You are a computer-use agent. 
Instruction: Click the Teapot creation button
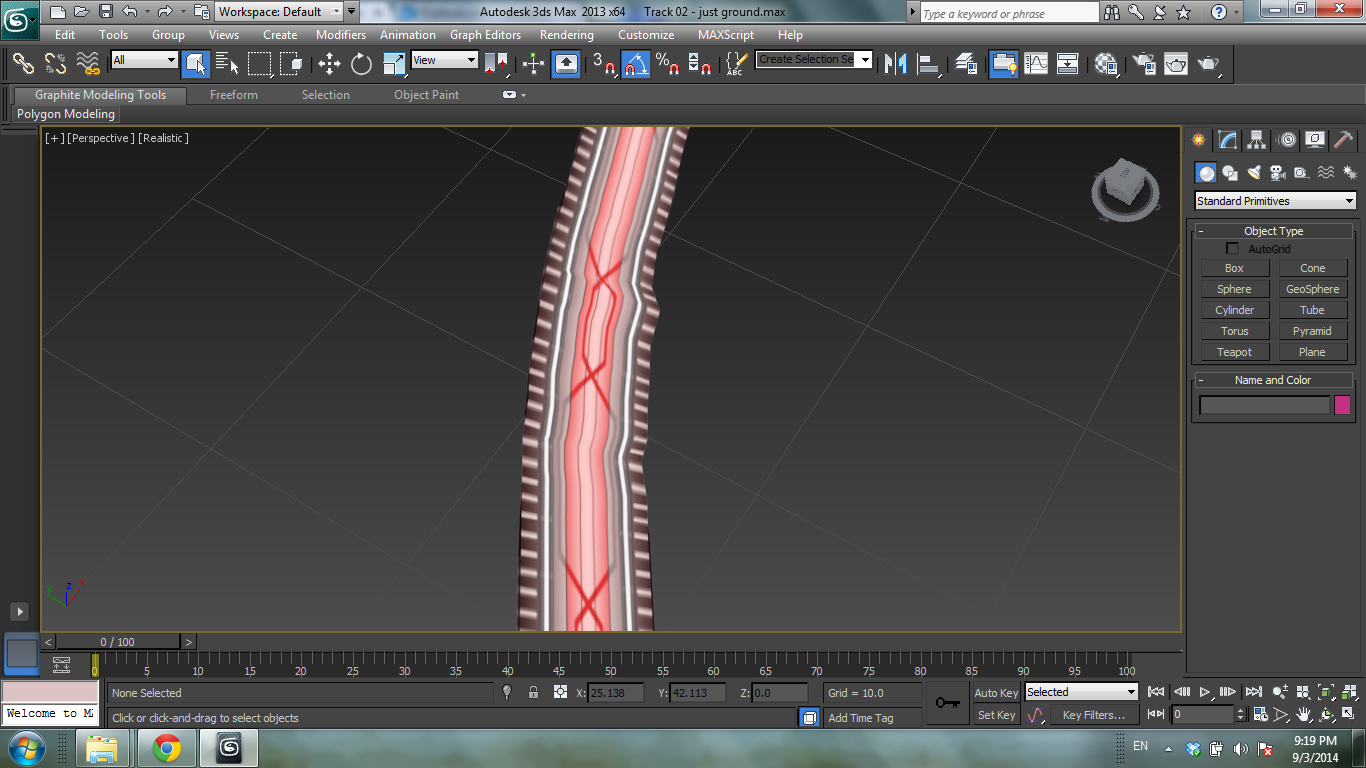(1233, 351)
